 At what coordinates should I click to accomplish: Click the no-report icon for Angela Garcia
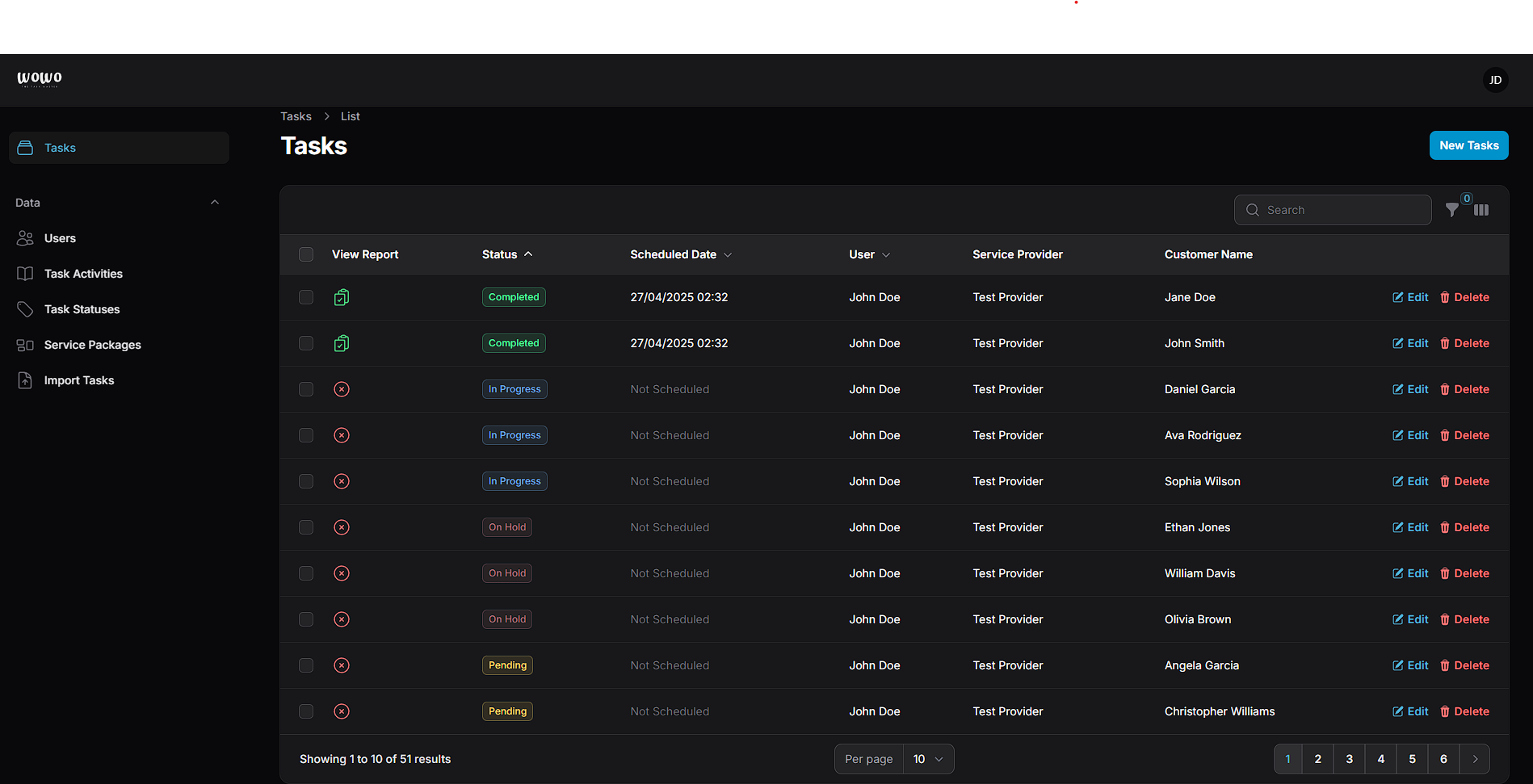click(x=342, y=665)
